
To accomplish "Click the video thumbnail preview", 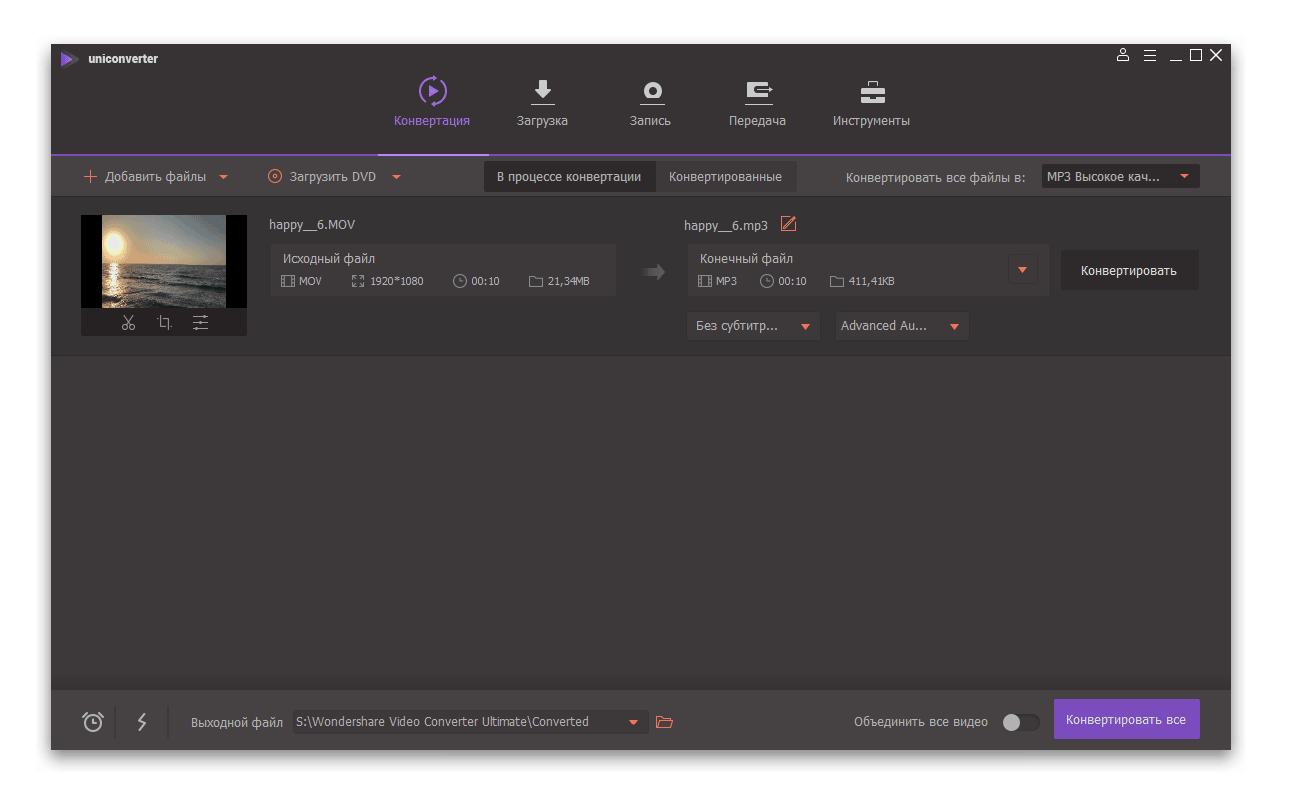I will point(164,261).
